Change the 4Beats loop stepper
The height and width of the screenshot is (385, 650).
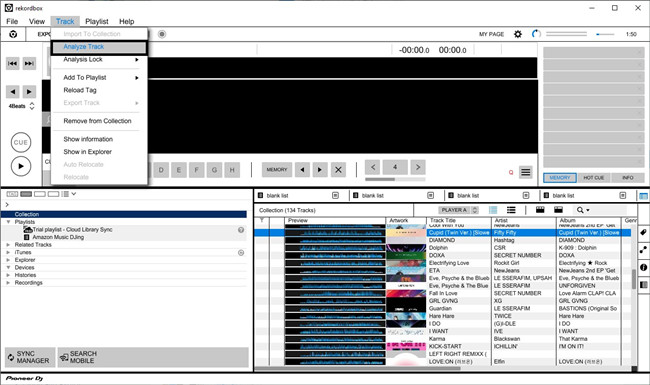[32, 106]
